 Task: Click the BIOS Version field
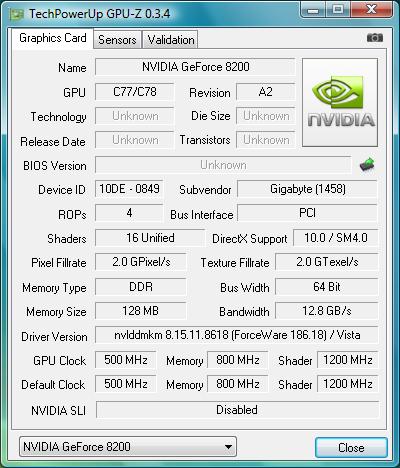[x=223, y=165]
